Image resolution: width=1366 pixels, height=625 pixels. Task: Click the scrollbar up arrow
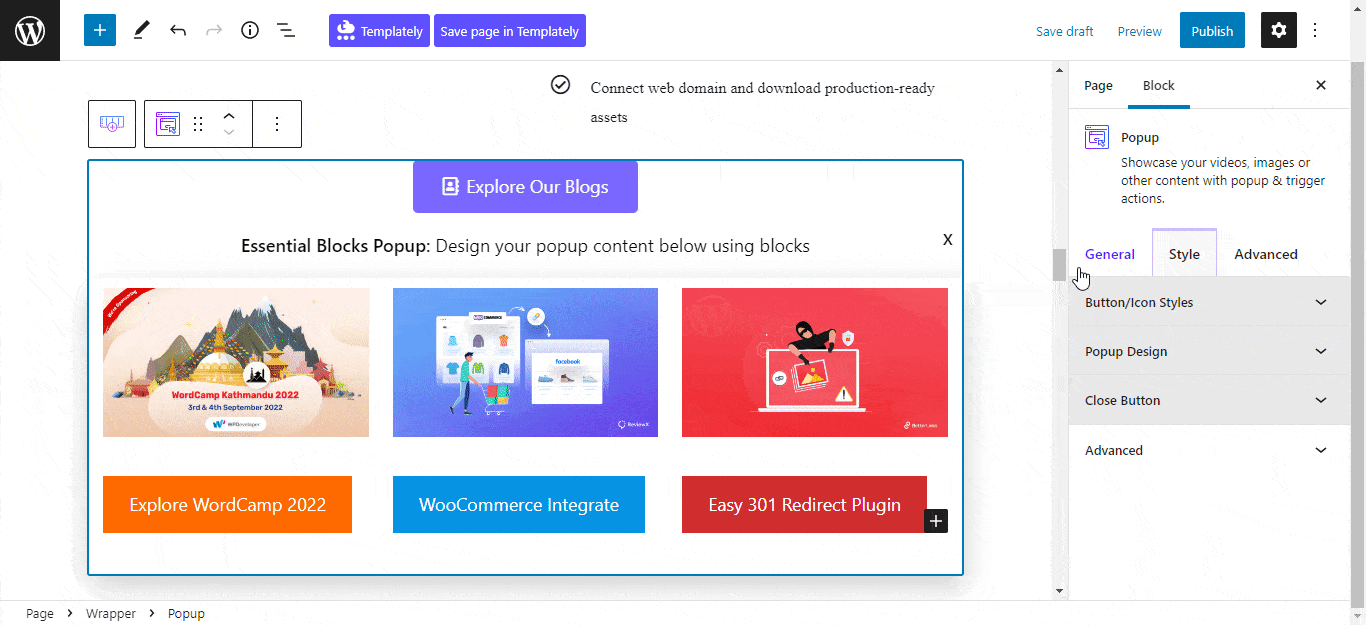tap(1060, 70)
